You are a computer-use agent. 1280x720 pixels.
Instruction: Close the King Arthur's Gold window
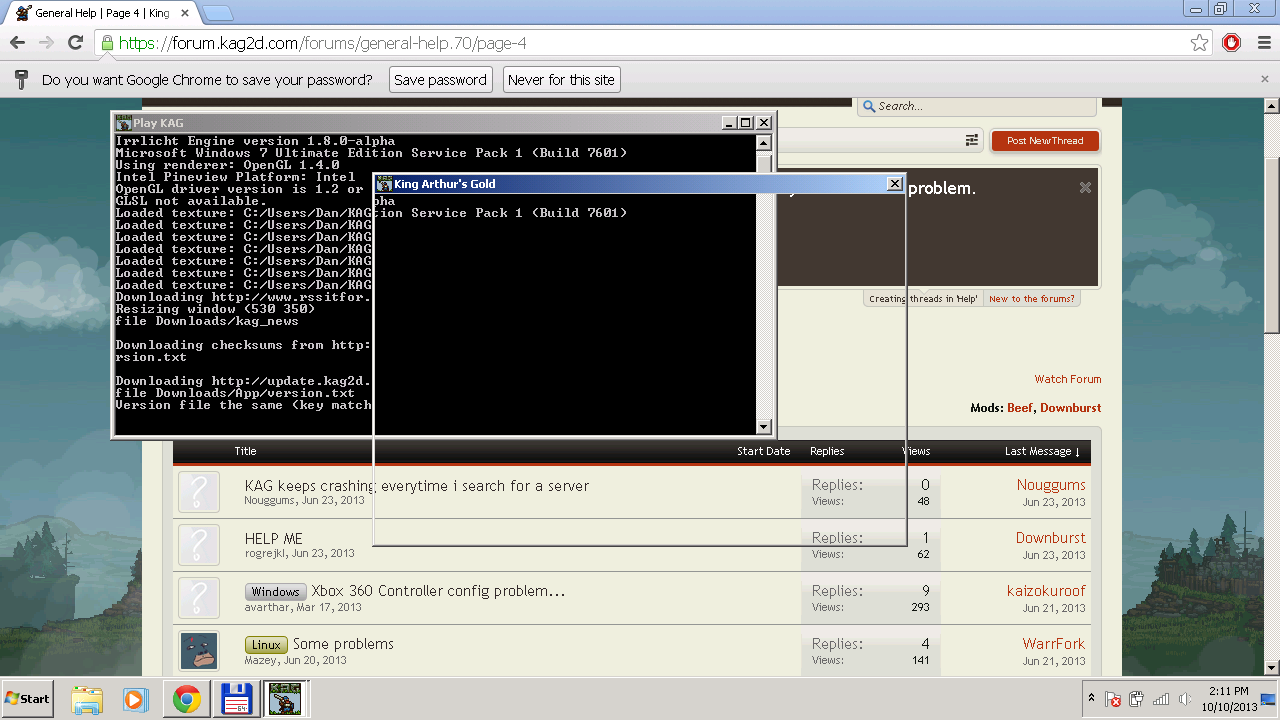[x=895, y=184]
